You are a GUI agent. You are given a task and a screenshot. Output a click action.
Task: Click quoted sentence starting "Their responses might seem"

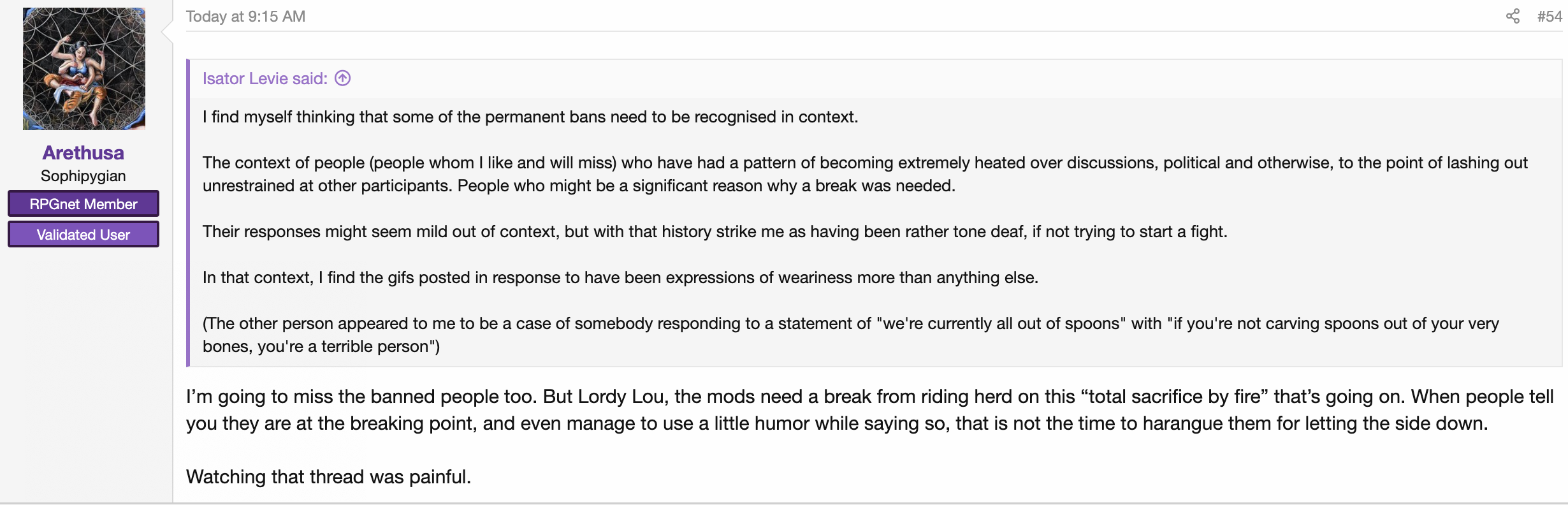tap(715, 231)
